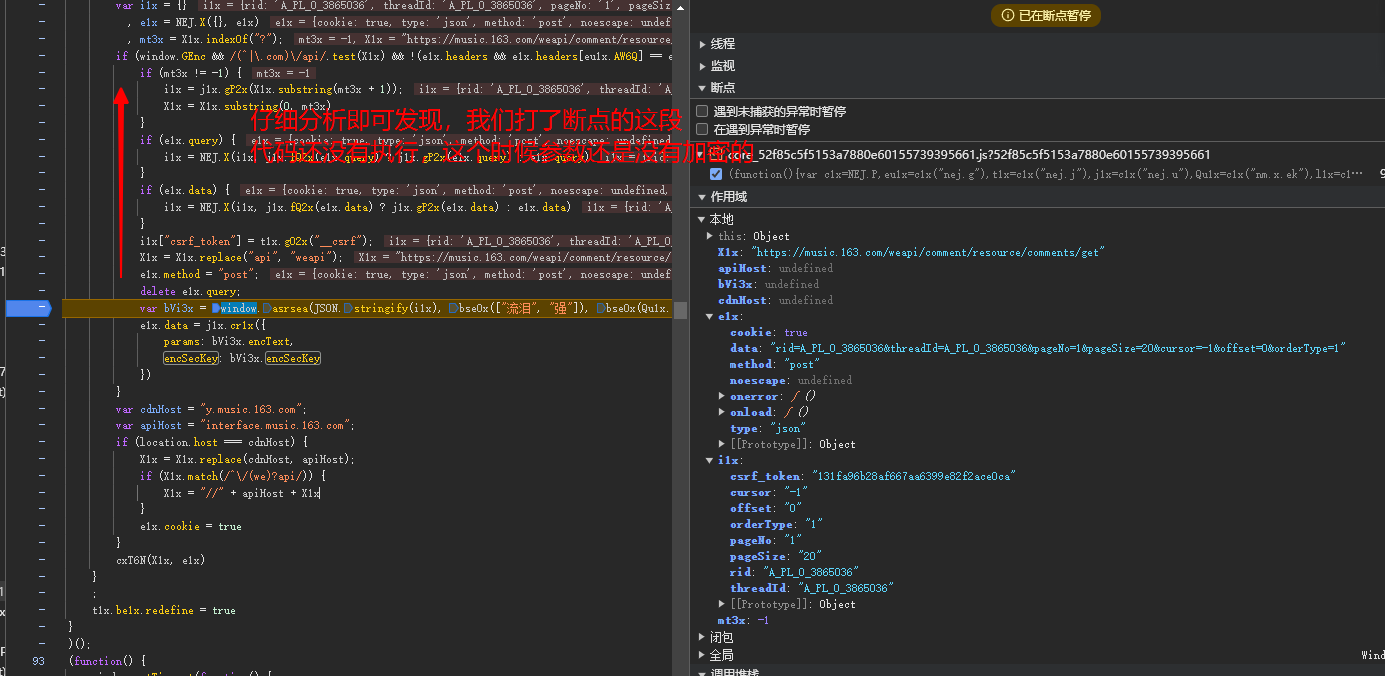
Task: Click info icon in paused-on-breakpoint badge
Action: tap(1006, 16)
